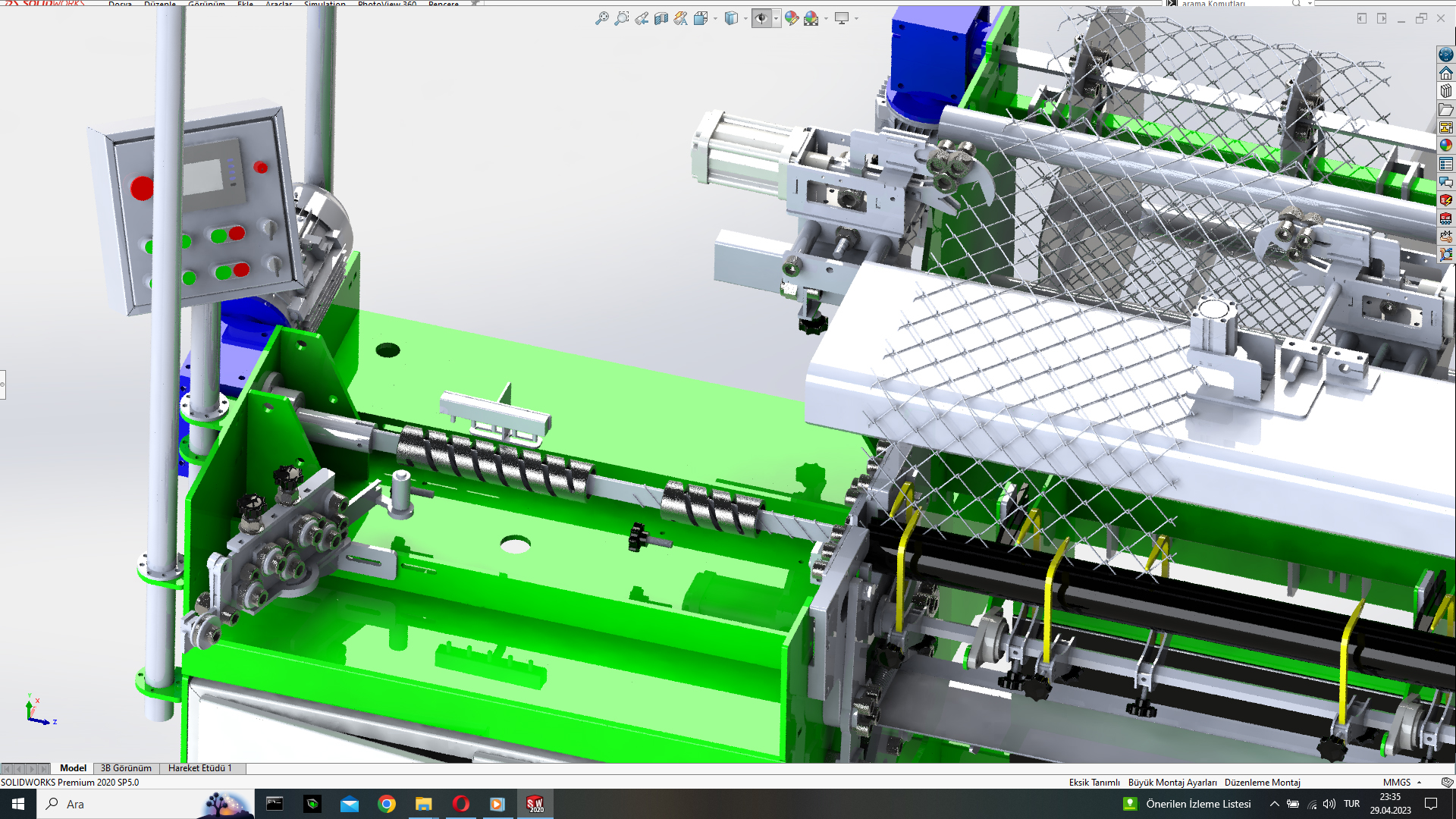Open Google Chrome from the taskbar

point(387,804)
